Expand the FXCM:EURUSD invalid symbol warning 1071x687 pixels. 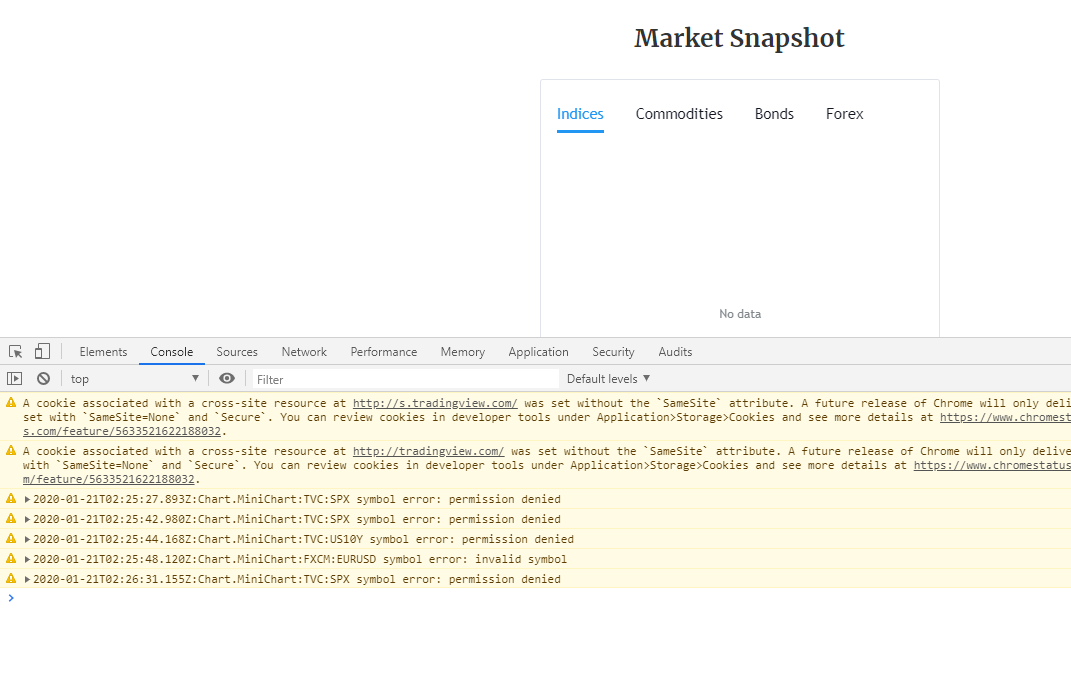pos(28,559)
